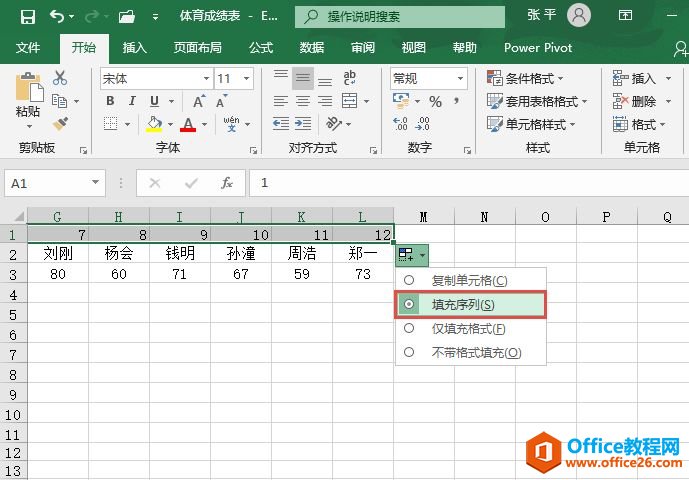
Task: Apply middle vertical alignment
Action: [303, 78]
